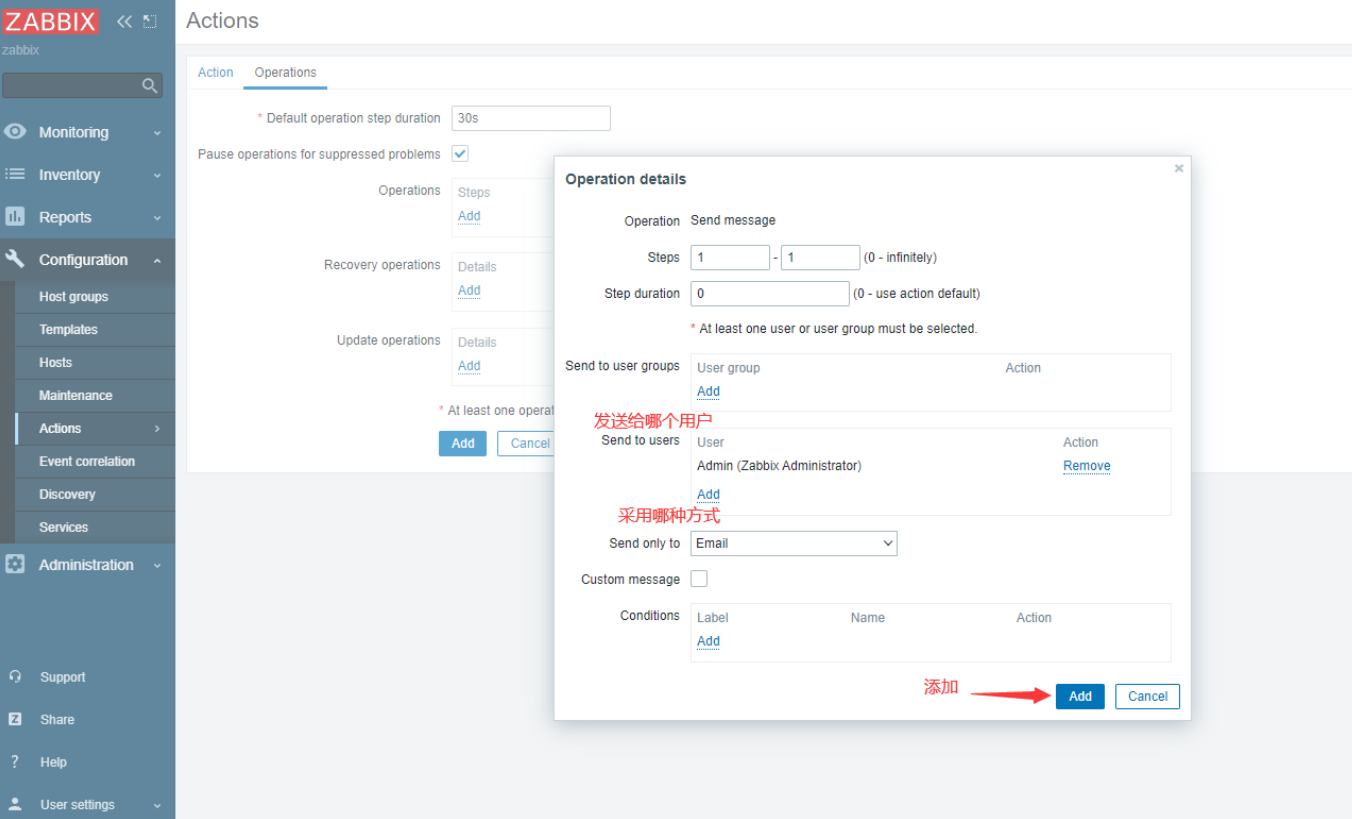Viewport: 1352px width, 819px height.
Task: Switch to the Action tab
Action: coord(215,72)
